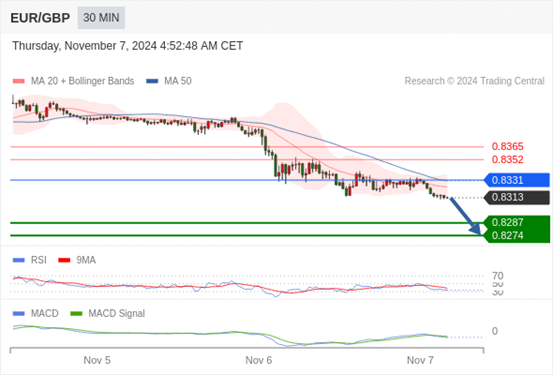This screenshot has height=375, width=553.
Task: Click the MACD Signal legend label
Action: click(x=116, y=314)
